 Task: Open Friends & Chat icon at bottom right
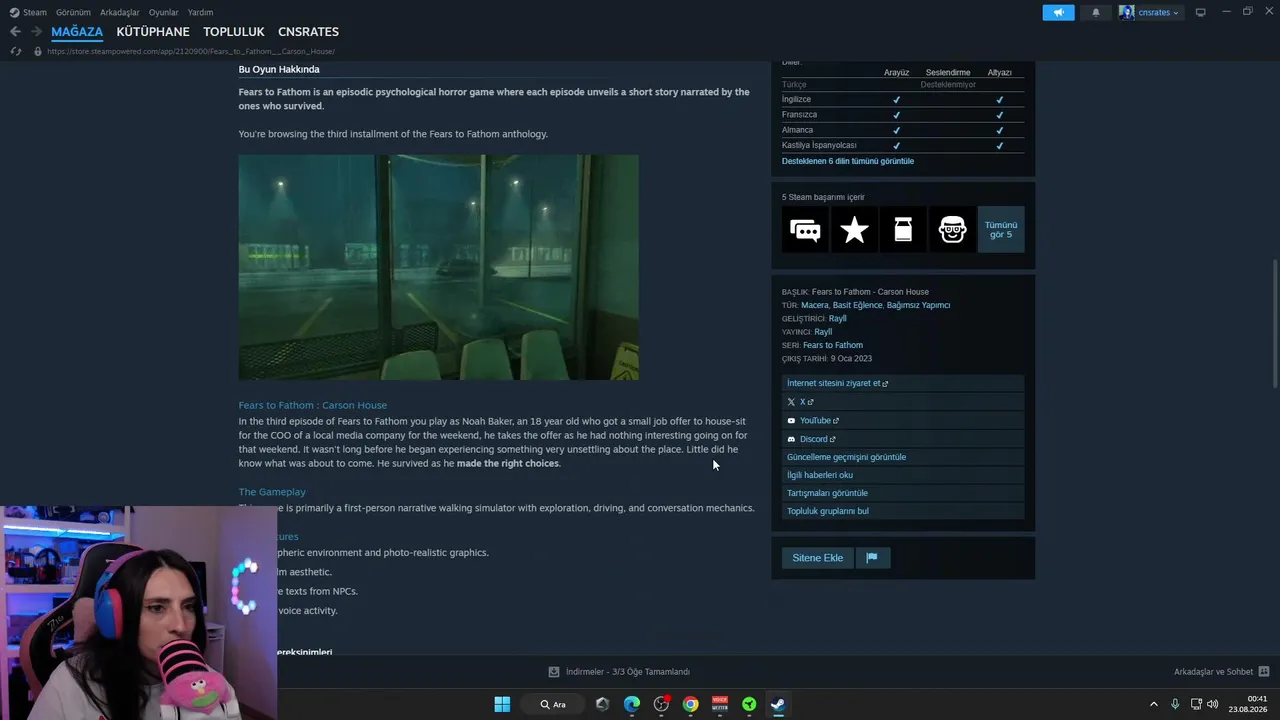pos(1263,672)
